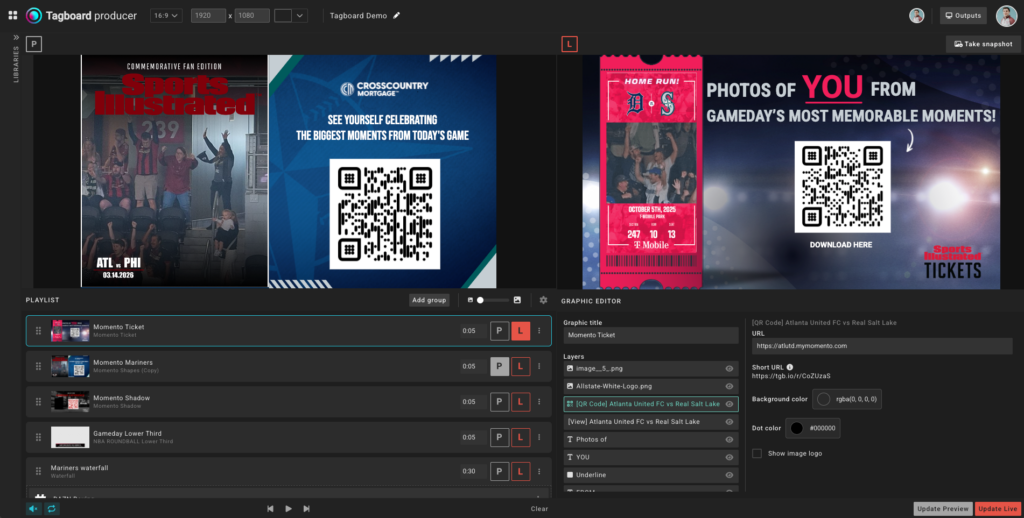1024x518 pixels.
Task: Edit the Tagboard Demo name pencil icon
Action: click(x=396, y=16)
